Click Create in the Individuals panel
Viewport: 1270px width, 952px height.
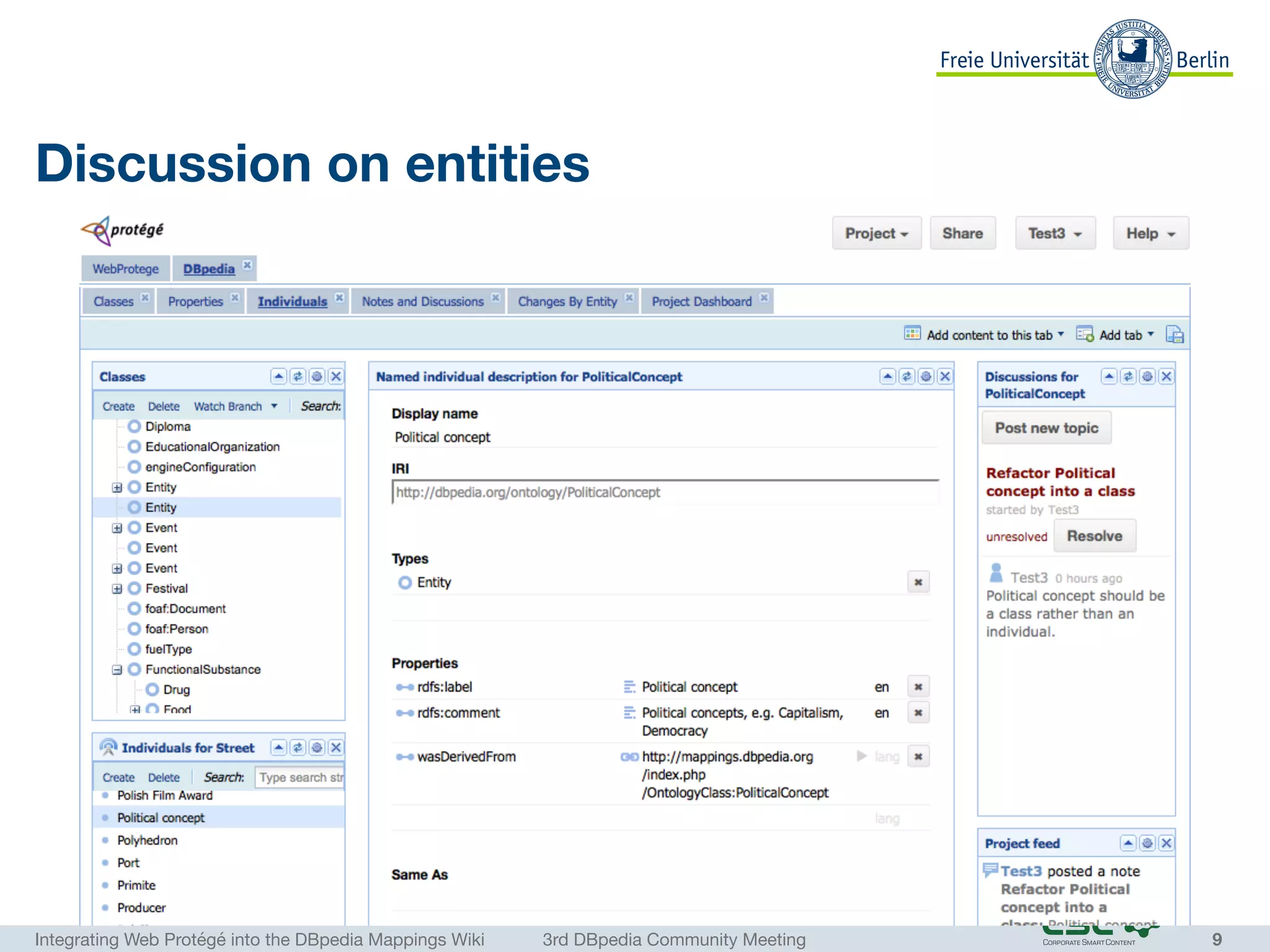[x=118, y=777]
